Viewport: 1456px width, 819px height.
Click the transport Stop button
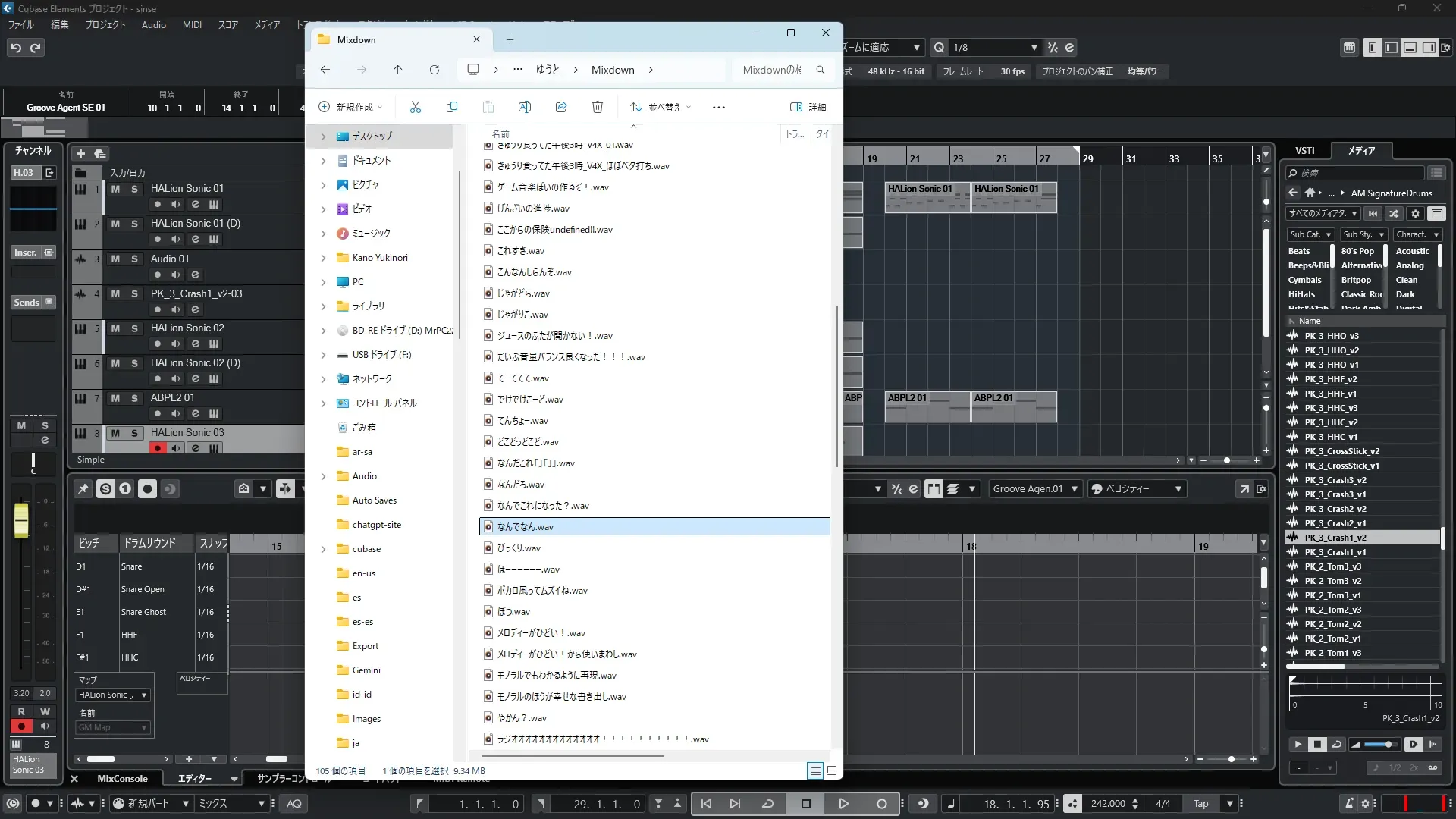(806, 804)
